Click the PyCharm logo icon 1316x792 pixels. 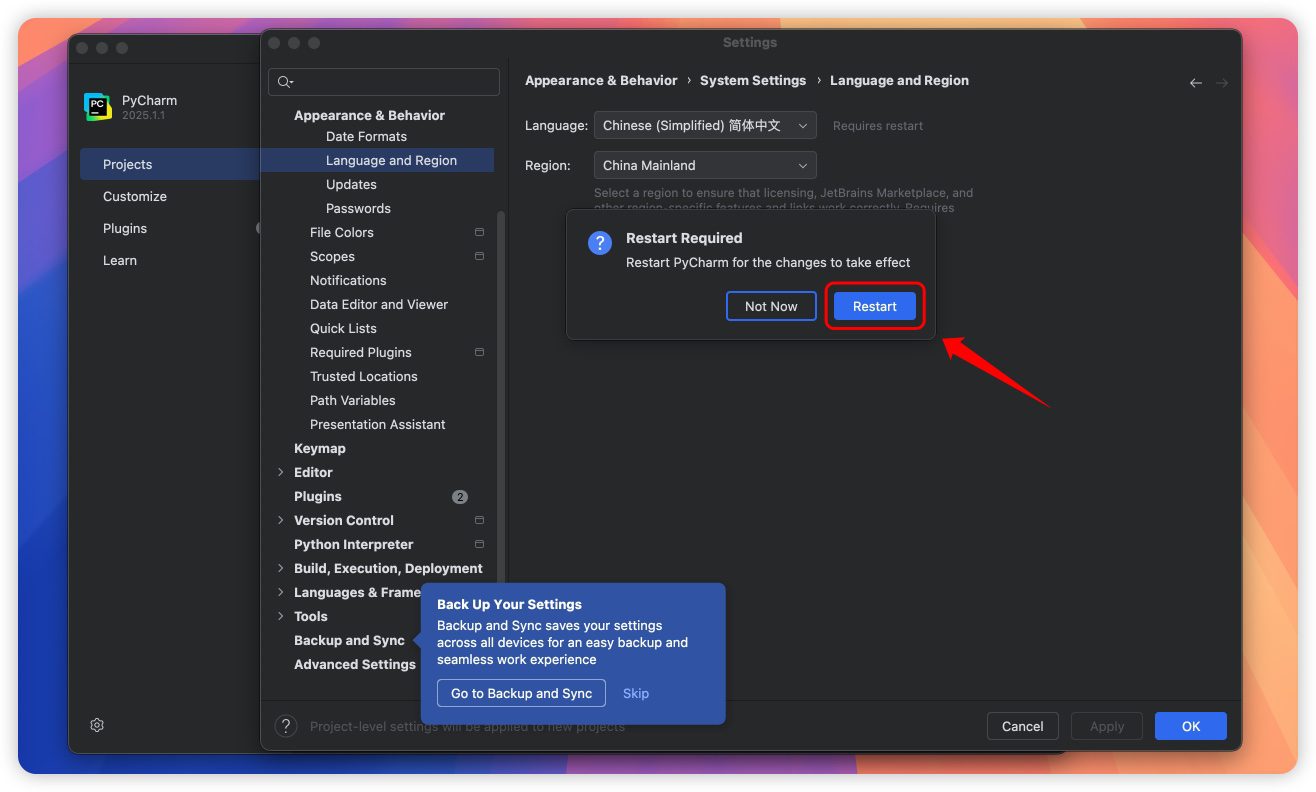tap(98, 107)
